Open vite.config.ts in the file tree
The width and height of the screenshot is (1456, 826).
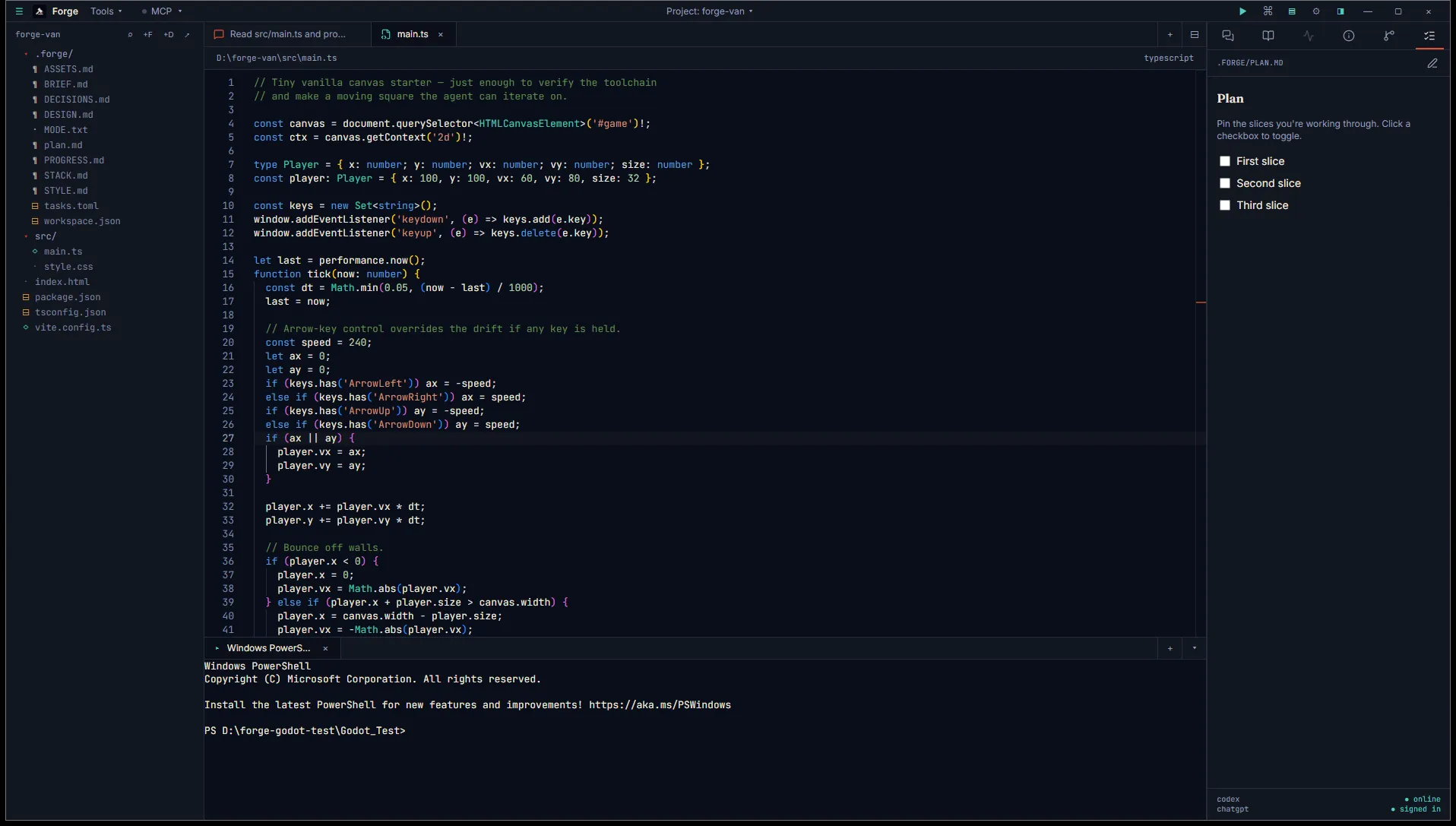coord(73,328)
